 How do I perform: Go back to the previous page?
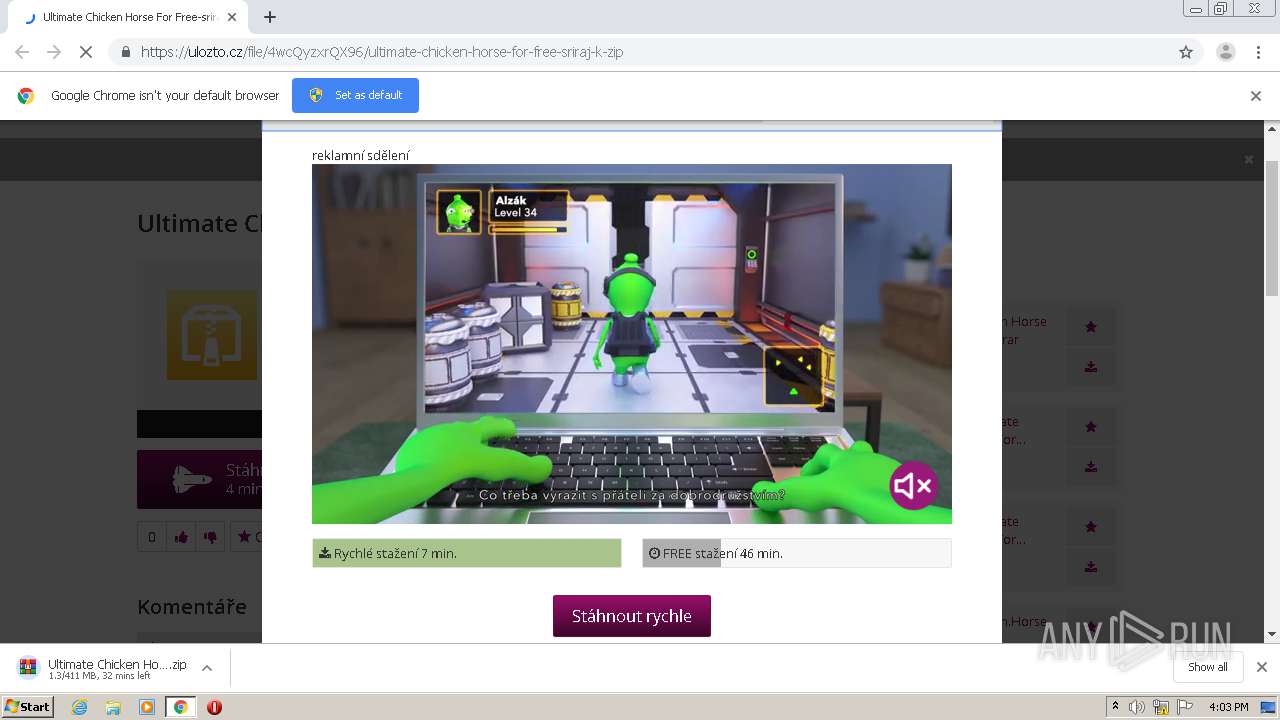22,52
